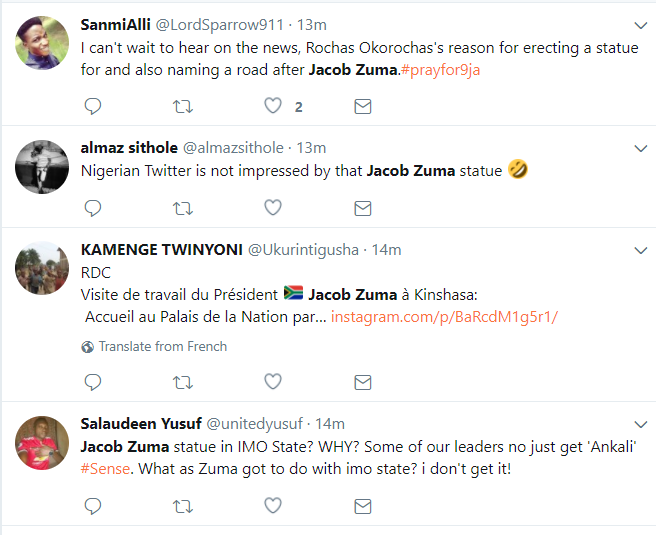Retweet SanmiAlli's Rochas Okorocha tweet
Screen dimensions: 656x535
tap(182, 106)
